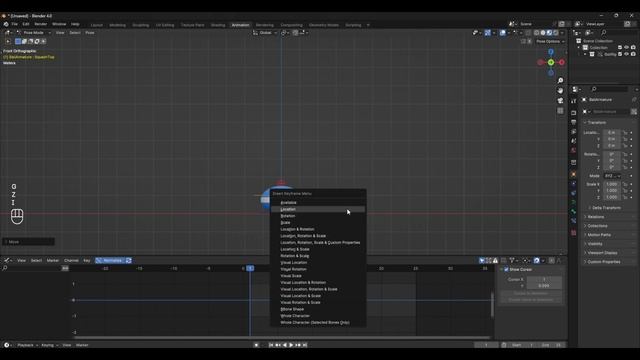Select Whole Character keyframe entry
640x360 pixels.
[x=318, y=316]
